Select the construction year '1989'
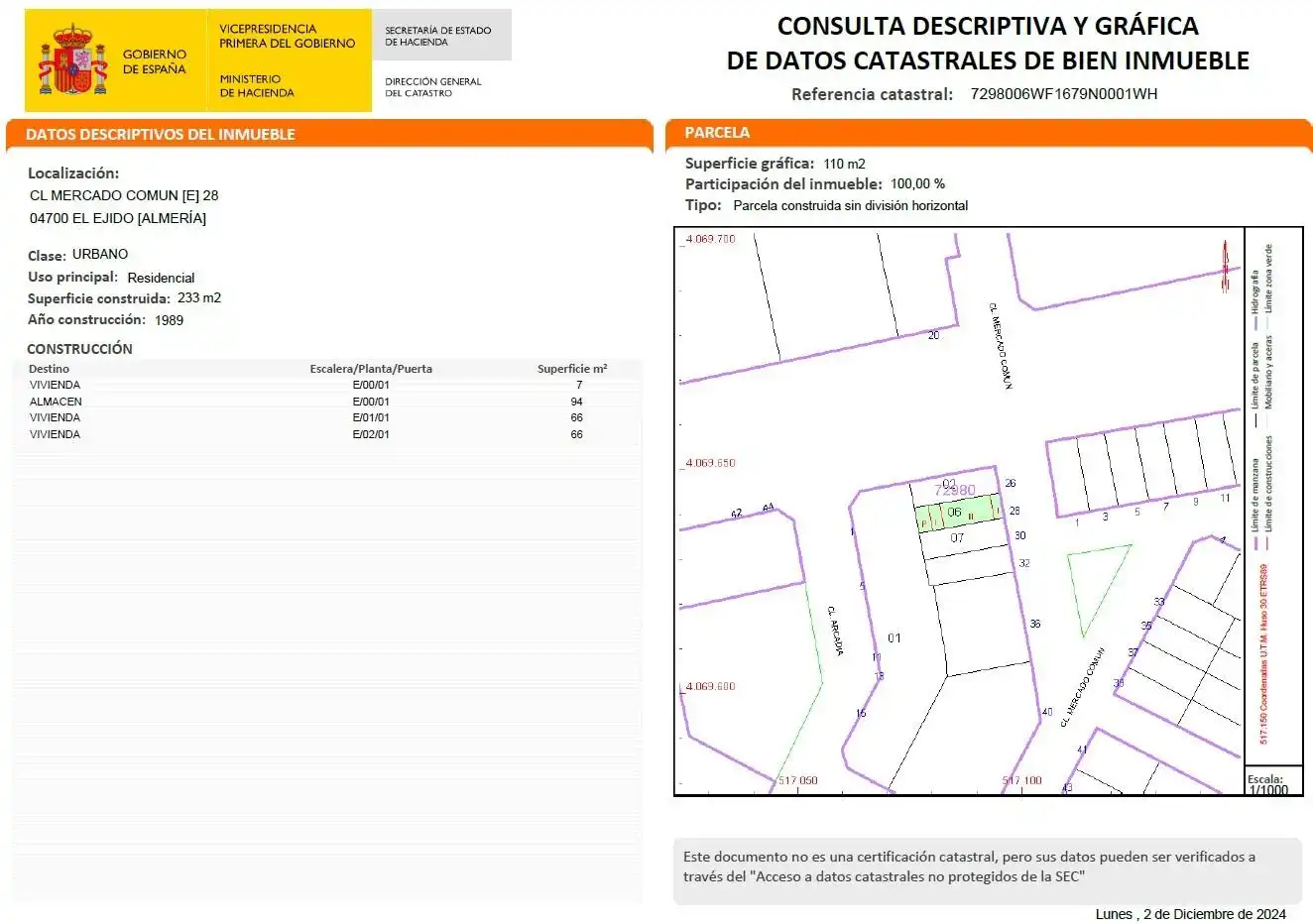The image size is (1313, 924). coord(169,320)
